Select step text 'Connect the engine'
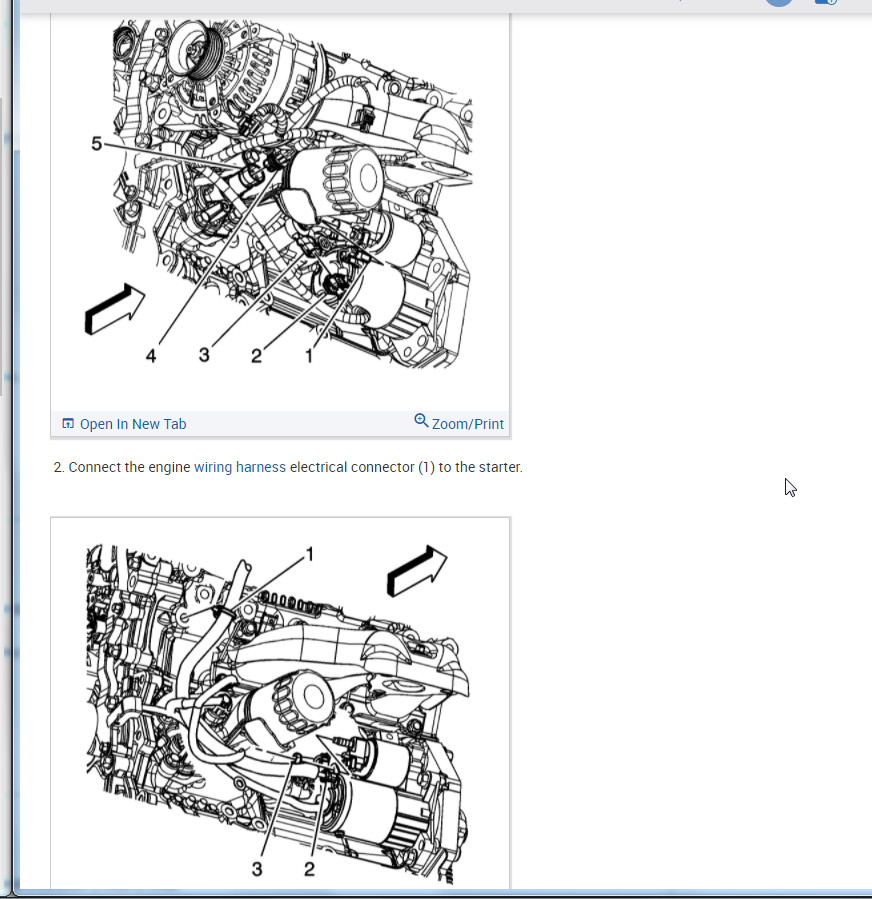This screenshot has width=872, height=899. point(129,467)
